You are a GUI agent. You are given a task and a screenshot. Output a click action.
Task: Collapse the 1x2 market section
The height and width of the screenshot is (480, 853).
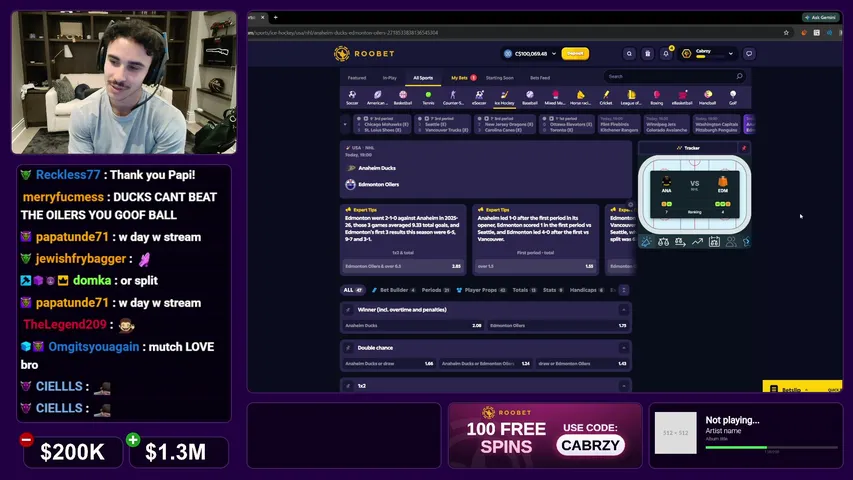[623, 386]
